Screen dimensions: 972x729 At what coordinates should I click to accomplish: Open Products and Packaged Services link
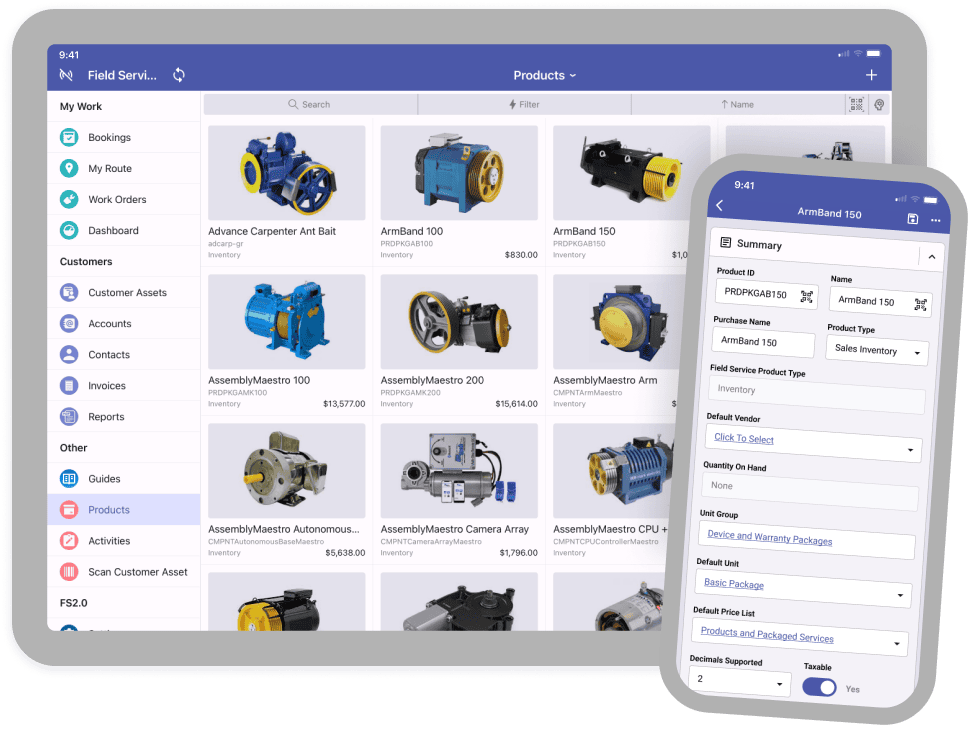coord(767,634)
